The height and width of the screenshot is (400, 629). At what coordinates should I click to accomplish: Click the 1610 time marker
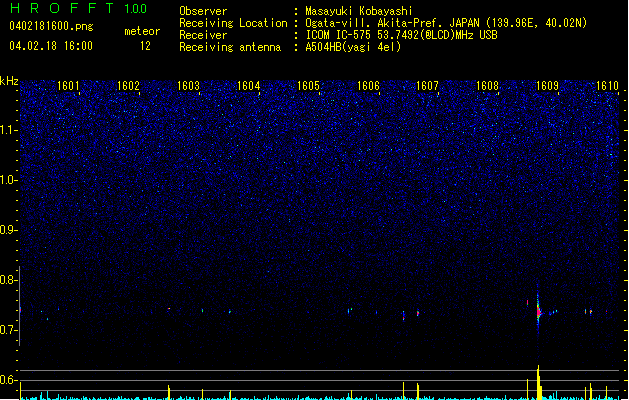(607, 86)
